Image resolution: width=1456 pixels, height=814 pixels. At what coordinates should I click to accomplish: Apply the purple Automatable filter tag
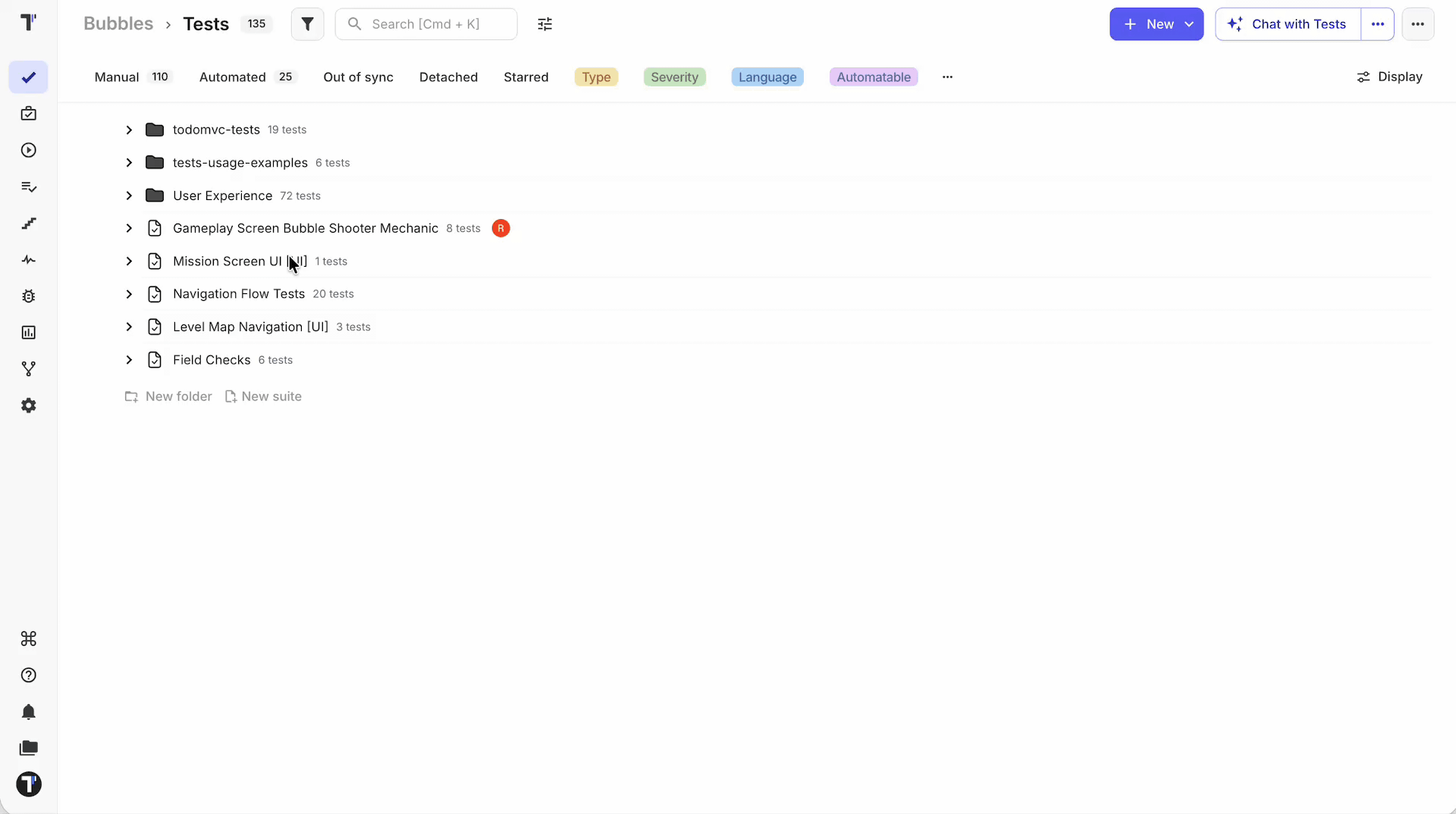[874, 77]
